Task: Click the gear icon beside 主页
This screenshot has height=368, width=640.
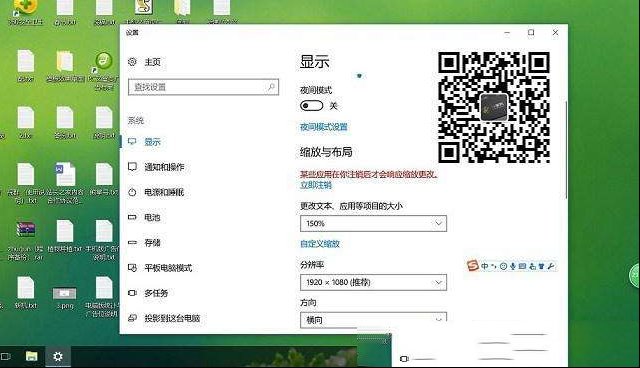Action: point(132,62)
